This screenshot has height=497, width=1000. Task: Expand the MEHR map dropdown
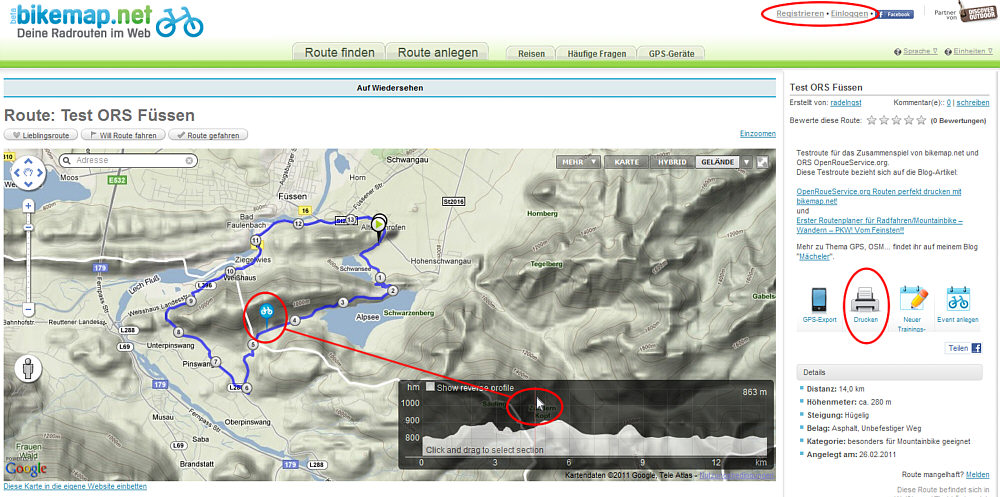click(579, 162)
